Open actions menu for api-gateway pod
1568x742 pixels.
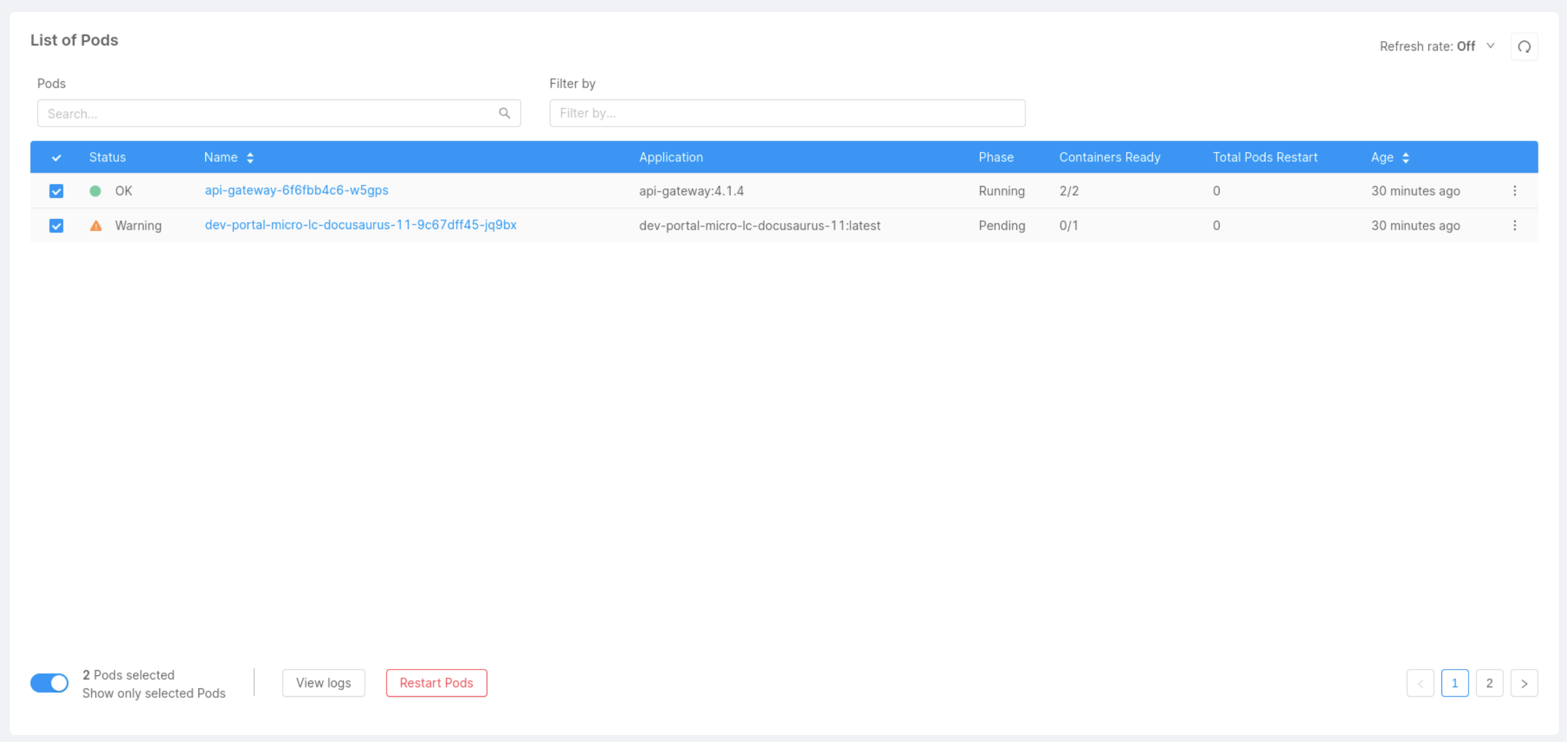click(x=1514, y=191)
